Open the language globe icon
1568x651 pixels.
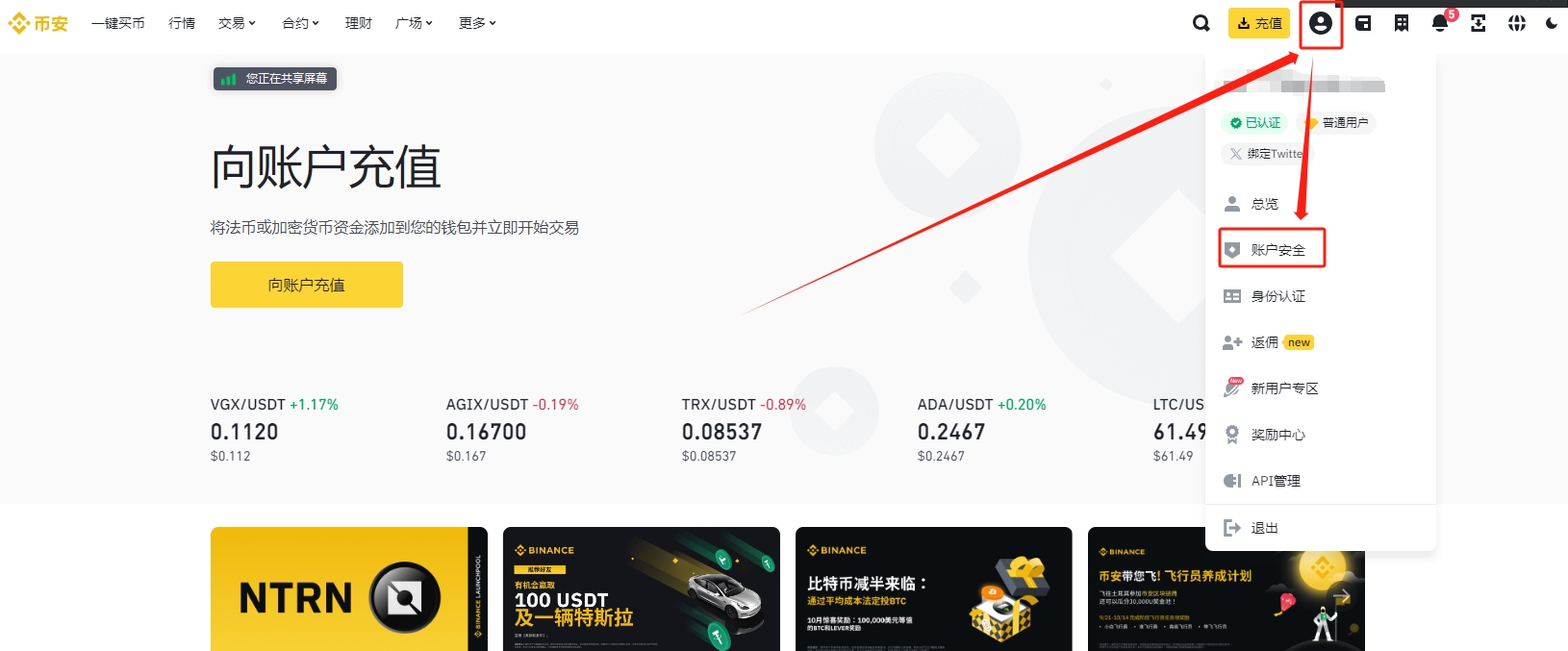click(x=1517, y=23)
